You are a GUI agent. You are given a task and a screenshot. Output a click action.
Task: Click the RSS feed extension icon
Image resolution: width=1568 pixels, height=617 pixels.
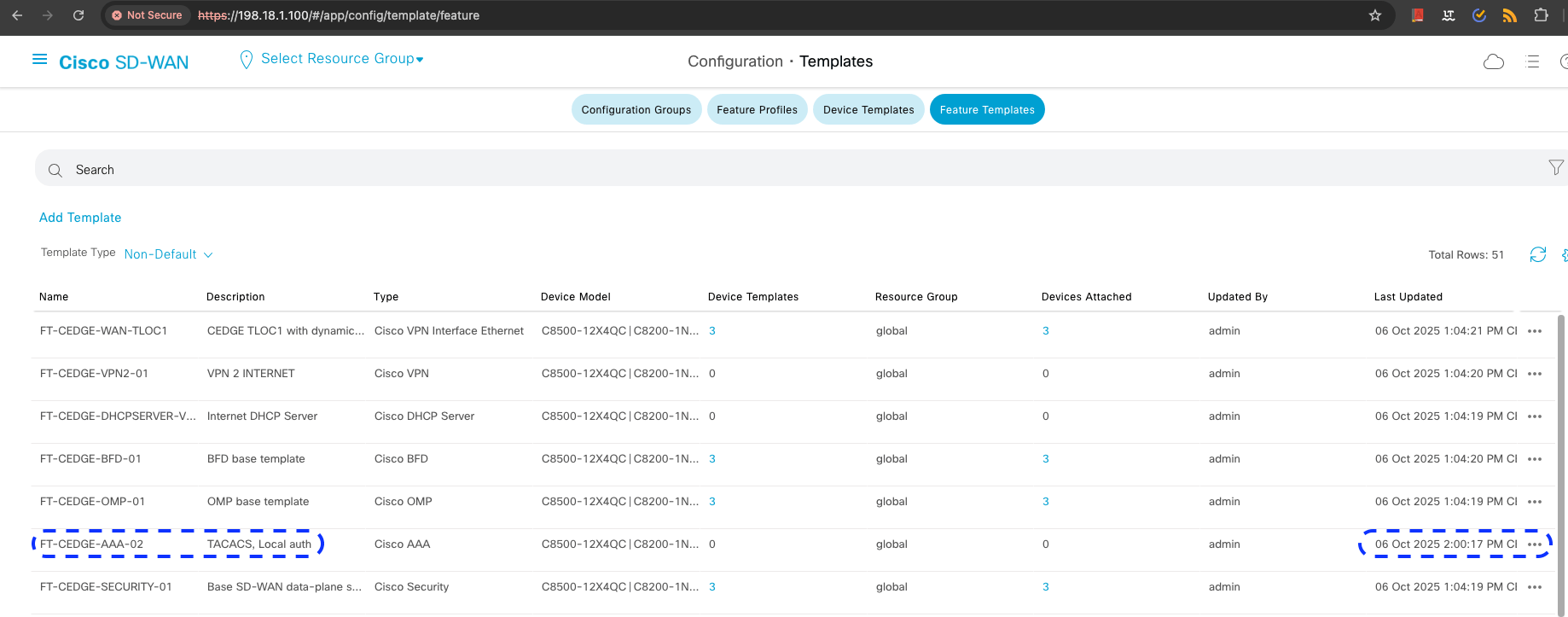click(x=1510, y=15)
